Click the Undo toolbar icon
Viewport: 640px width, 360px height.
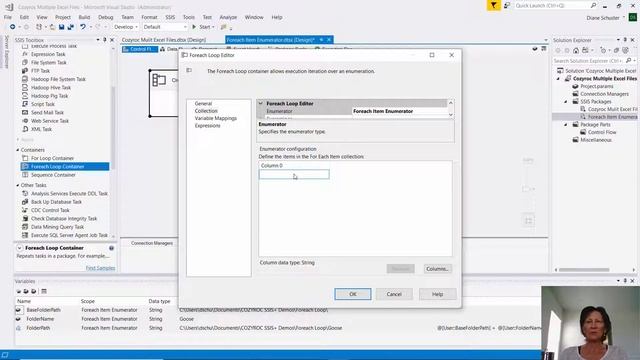83,27
